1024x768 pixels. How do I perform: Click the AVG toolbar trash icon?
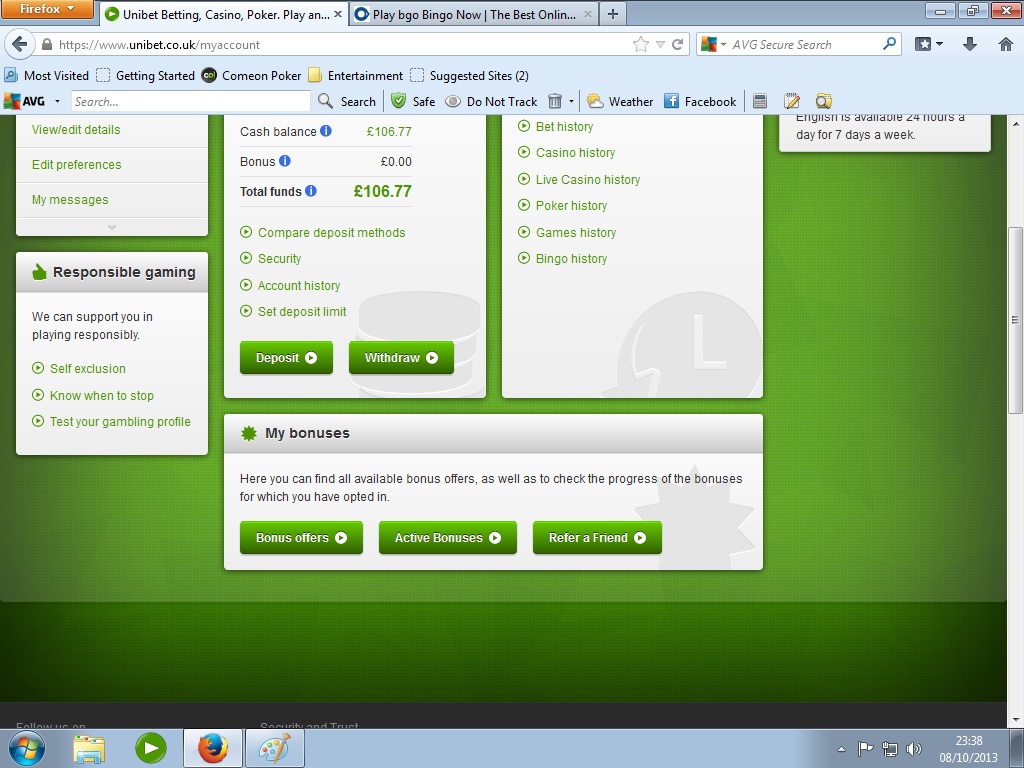click(x=555, y=101)
